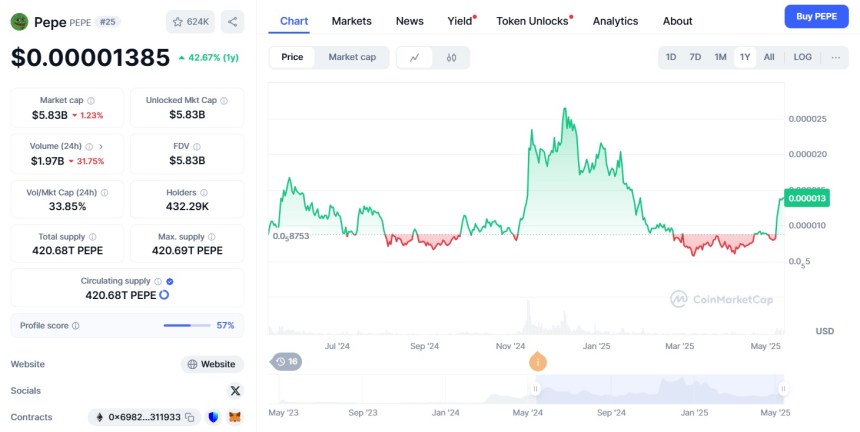The width and height of the screenshot is (860, 432).
Task: Click the Pepe coin logo icon
Action: [19, 22]
